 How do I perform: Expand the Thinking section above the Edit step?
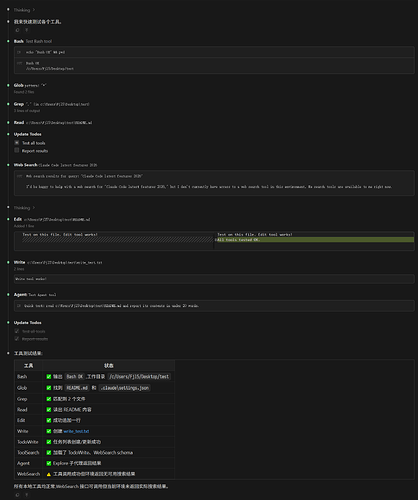point(24,208)
